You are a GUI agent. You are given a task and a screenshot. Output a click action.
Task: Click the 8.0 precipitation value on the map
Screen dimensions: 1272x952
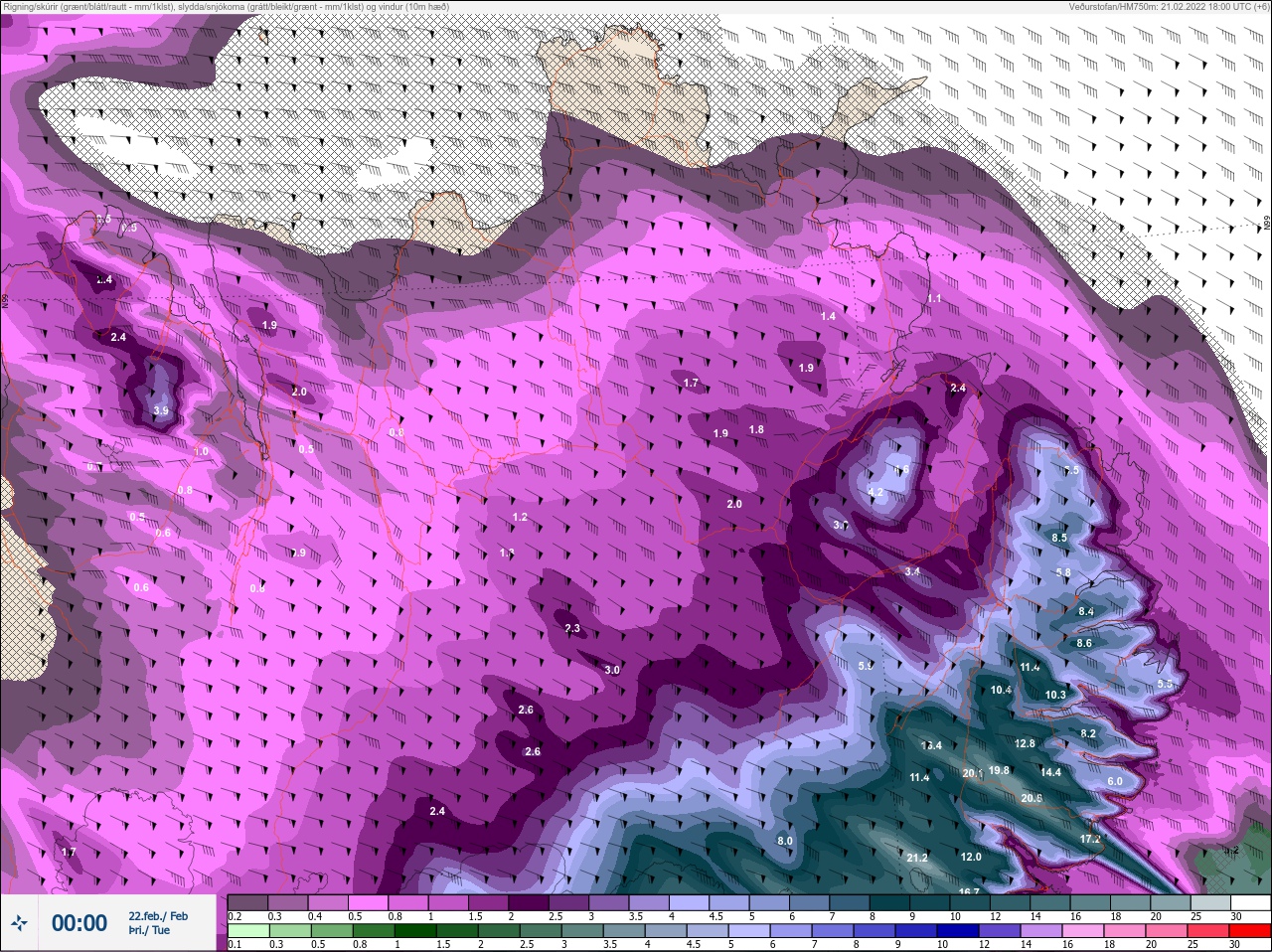tap(785, 841)
